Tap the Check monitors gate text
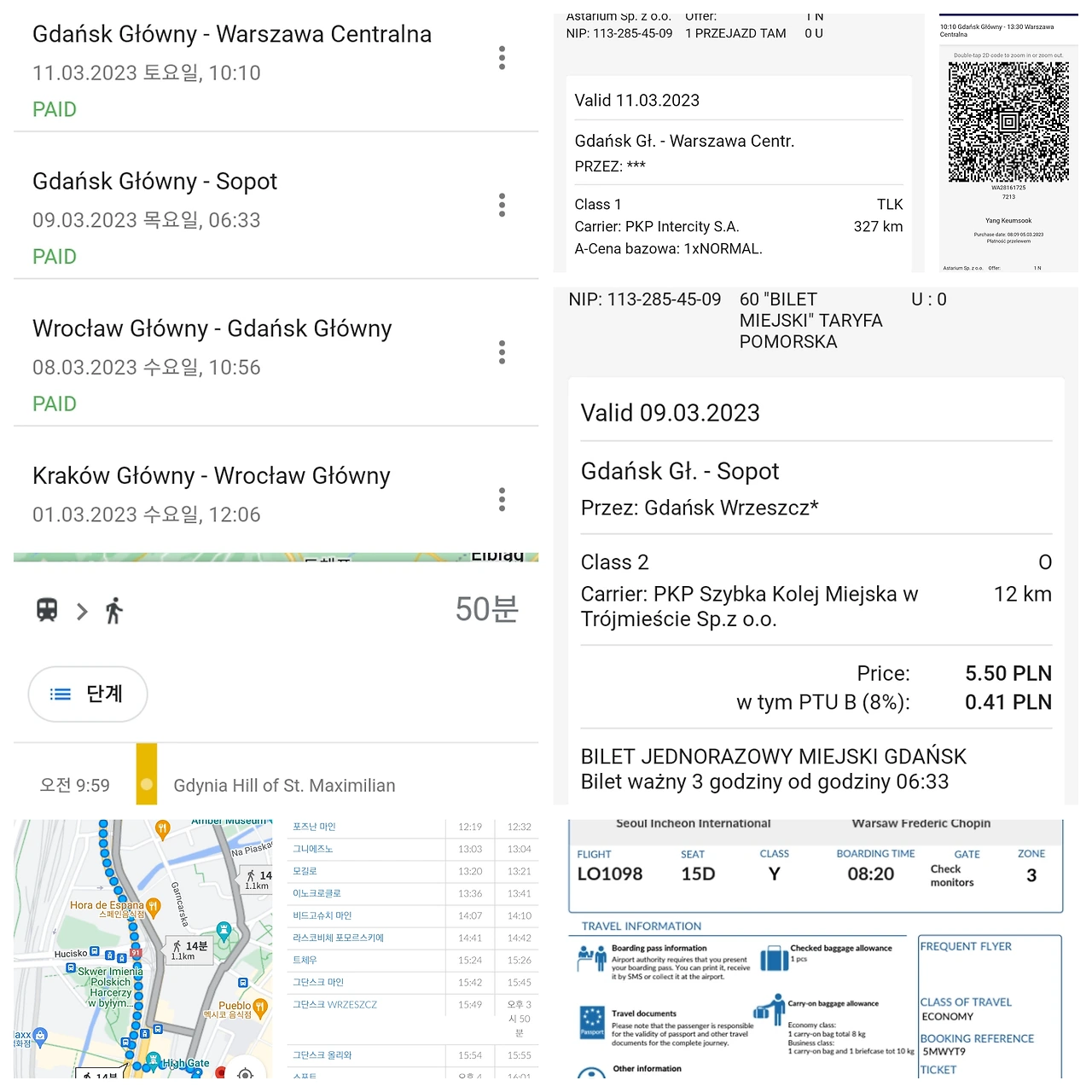Screen dimensions: 1092x1092 coord(952,875)
